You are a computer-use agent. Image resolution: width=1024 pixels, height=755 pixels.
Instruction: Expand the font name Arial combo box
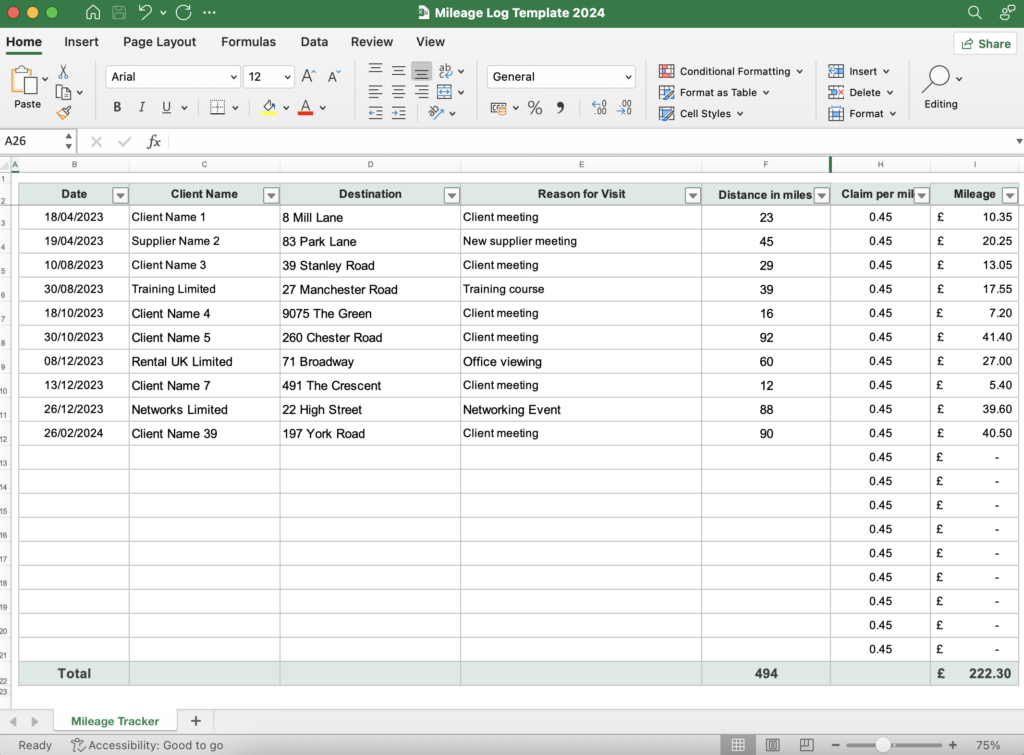coord(233,77)
